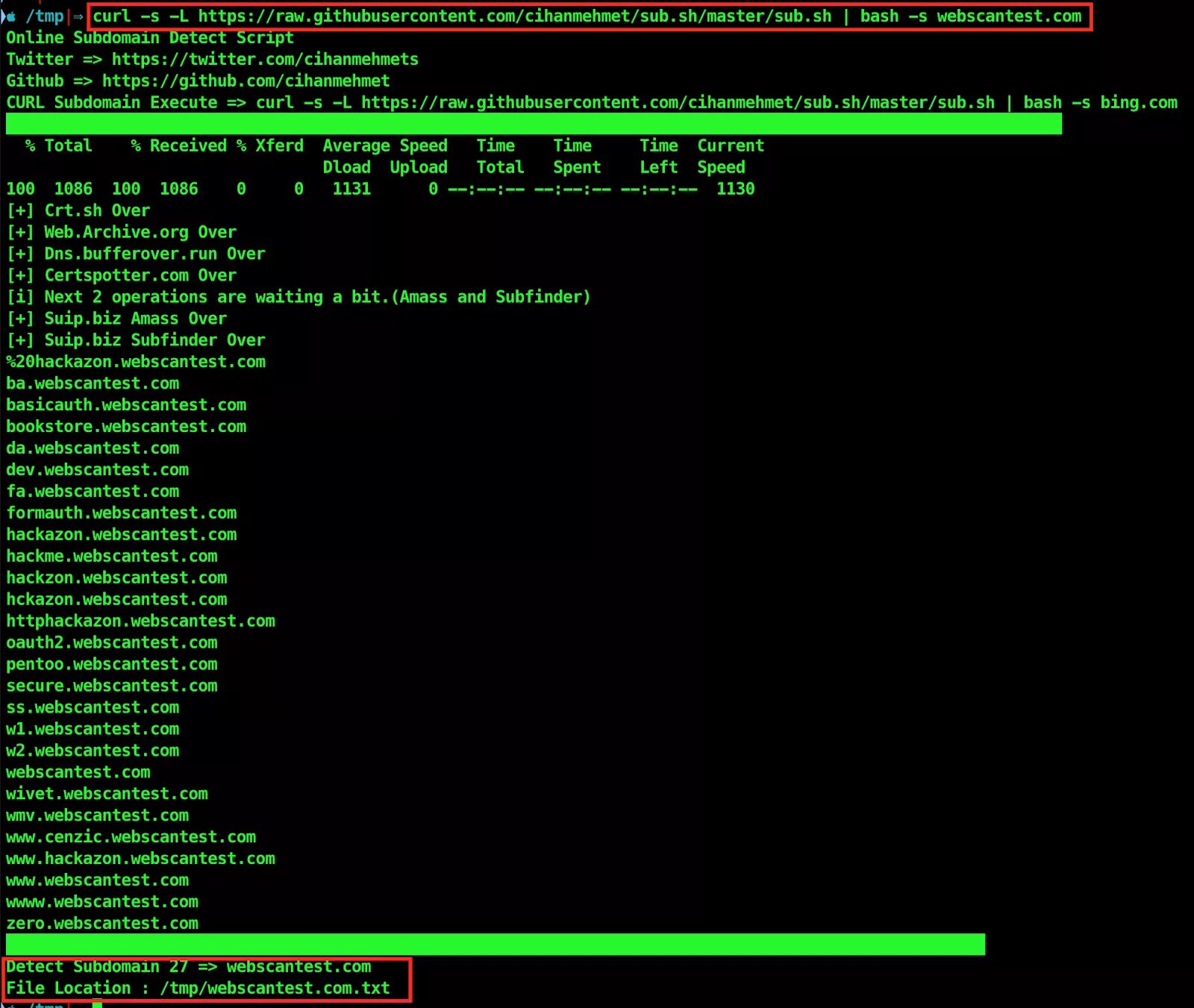The width and height of the screenshot is (1194, 1008).
Task: Select the Suip.biz Subfinder Over line
Action: [x=137, y=340]
